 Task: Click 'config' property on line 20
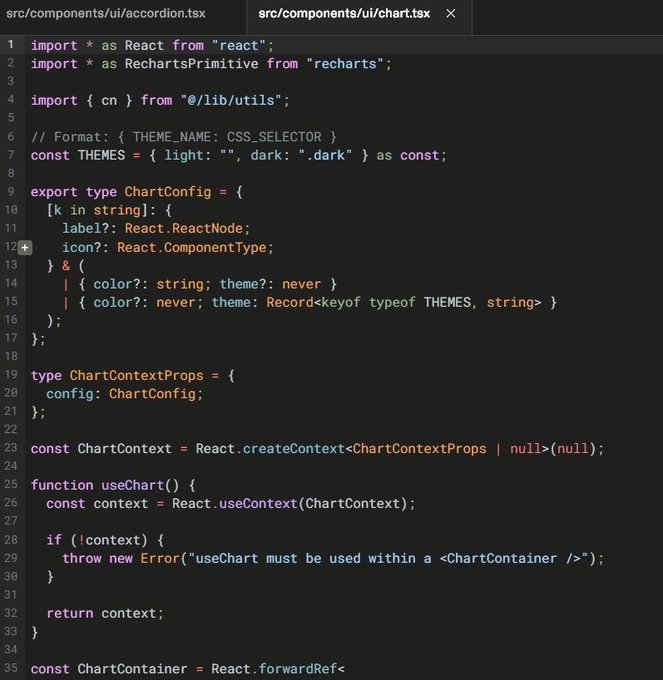tap(70, 394)
